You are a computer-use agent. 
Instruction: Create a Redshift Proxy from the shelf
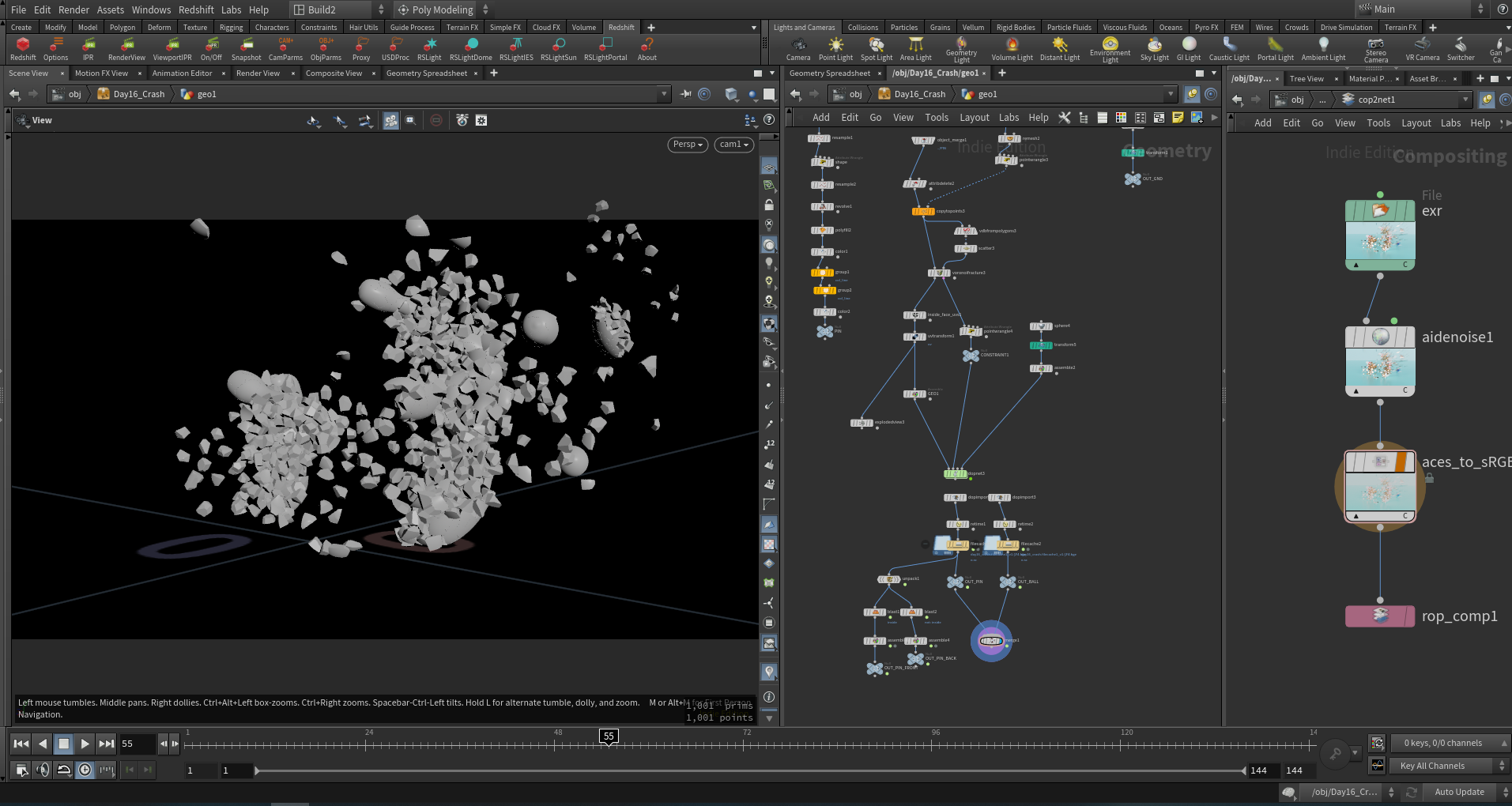click(x=361, y=49)
